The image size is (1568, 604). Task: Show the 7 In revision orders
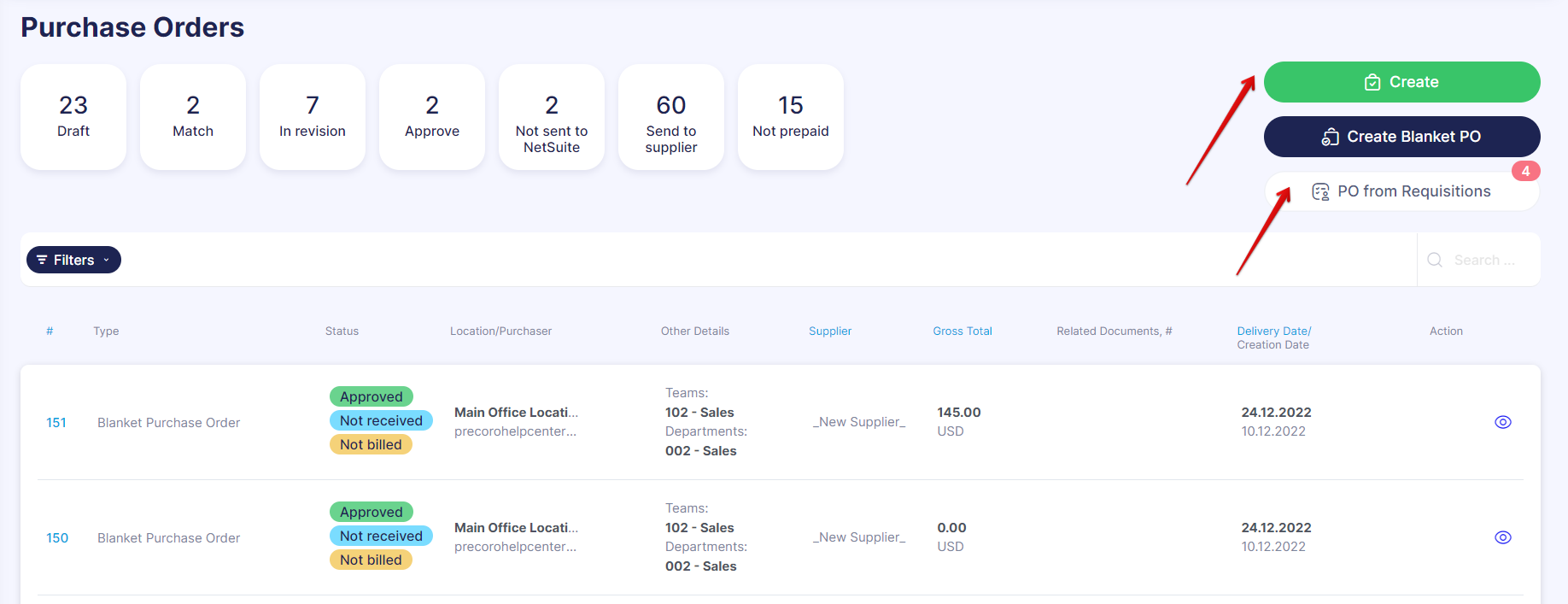[x=313, y=117]
